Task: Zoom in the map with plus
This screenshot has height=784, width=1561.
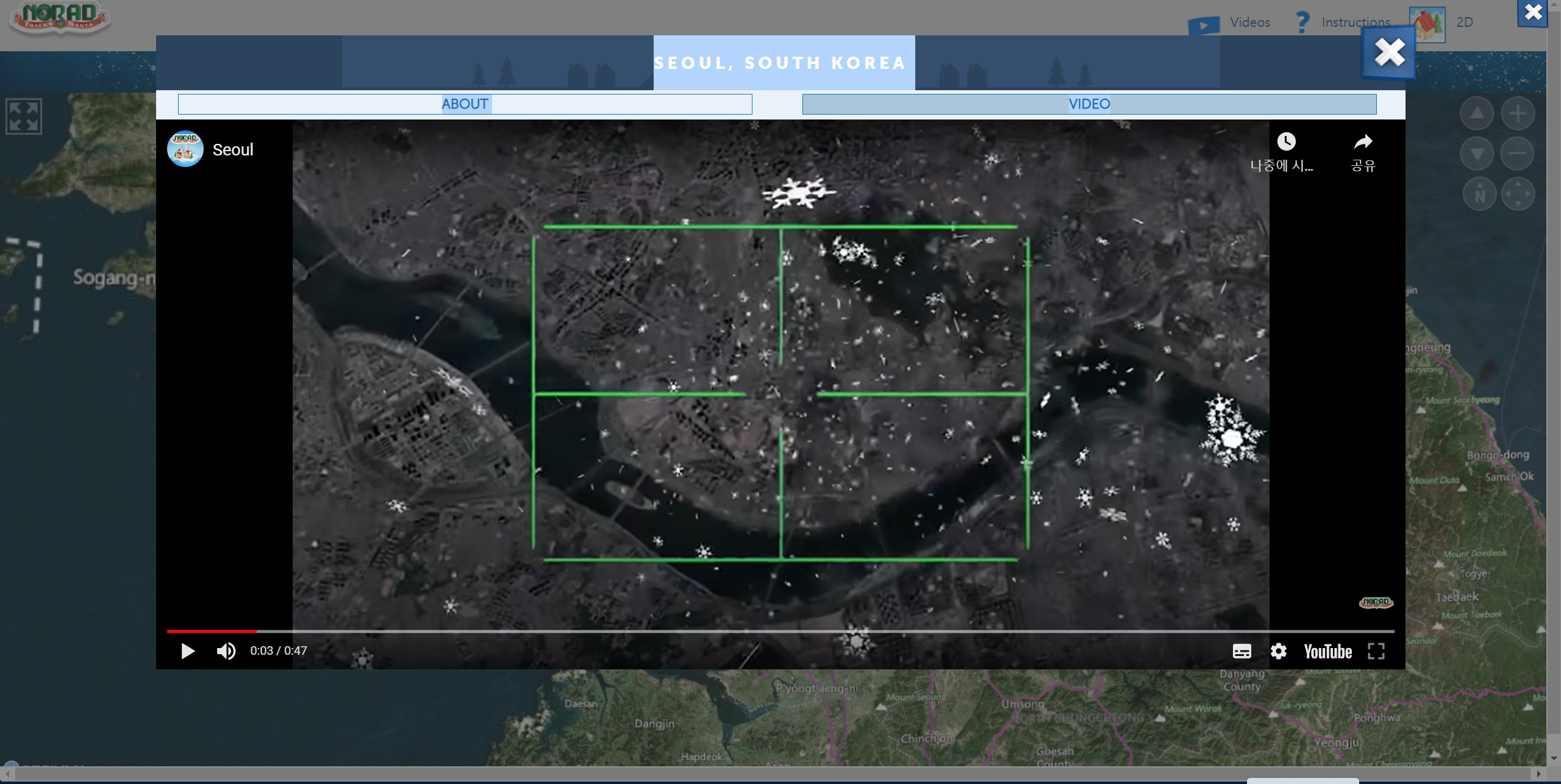Action: click(x=1518, y=113)
